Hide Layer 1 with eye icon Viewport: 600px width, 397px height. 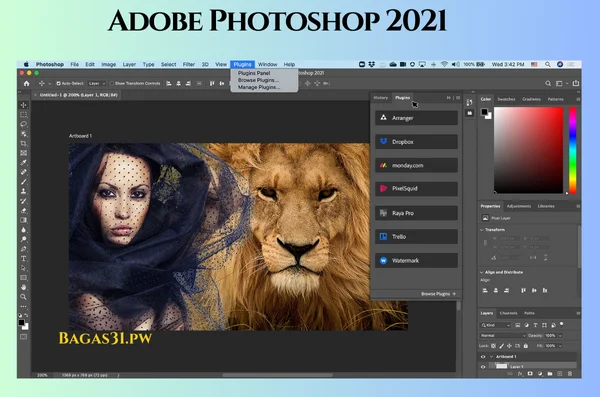click(x=483, y=366)
